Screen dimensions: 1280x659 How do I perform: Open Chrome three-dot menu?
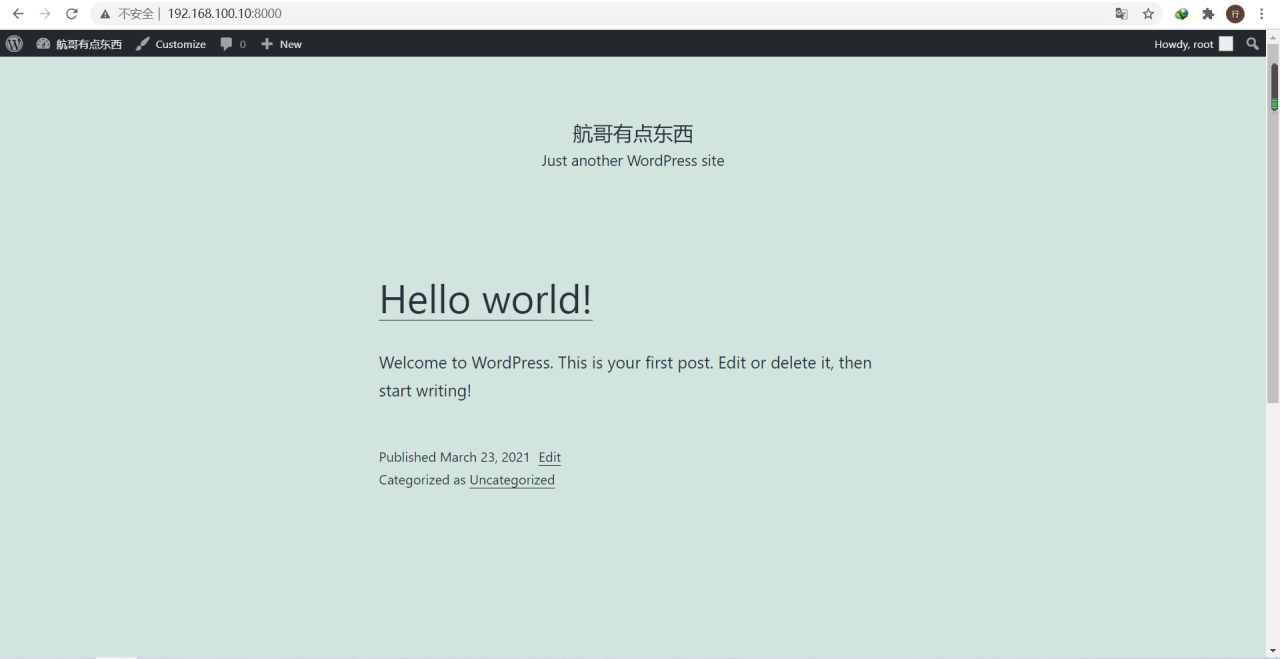[1262, 14]
